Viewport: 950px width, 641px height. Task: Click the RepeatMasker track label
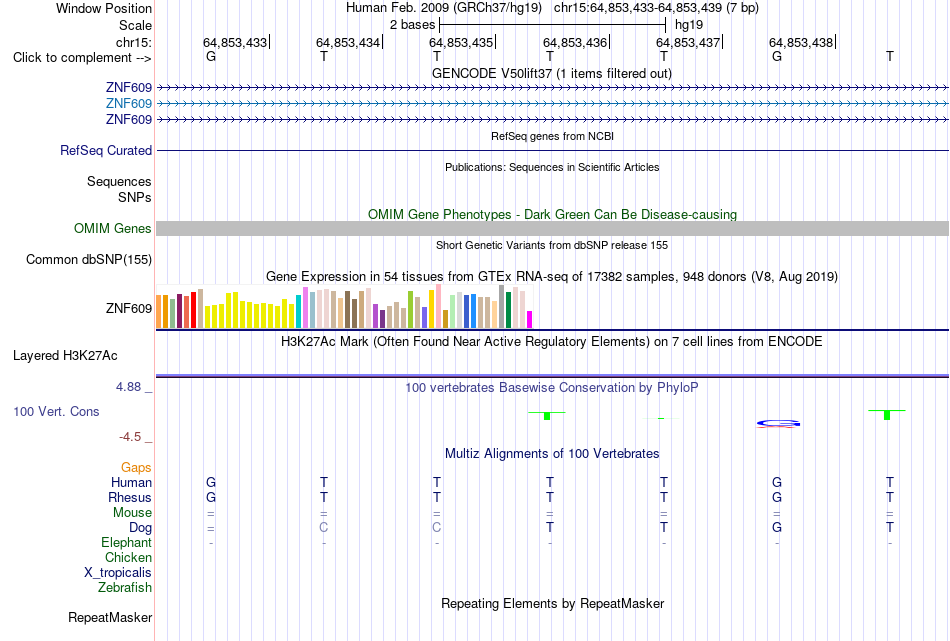click(110, 617)
